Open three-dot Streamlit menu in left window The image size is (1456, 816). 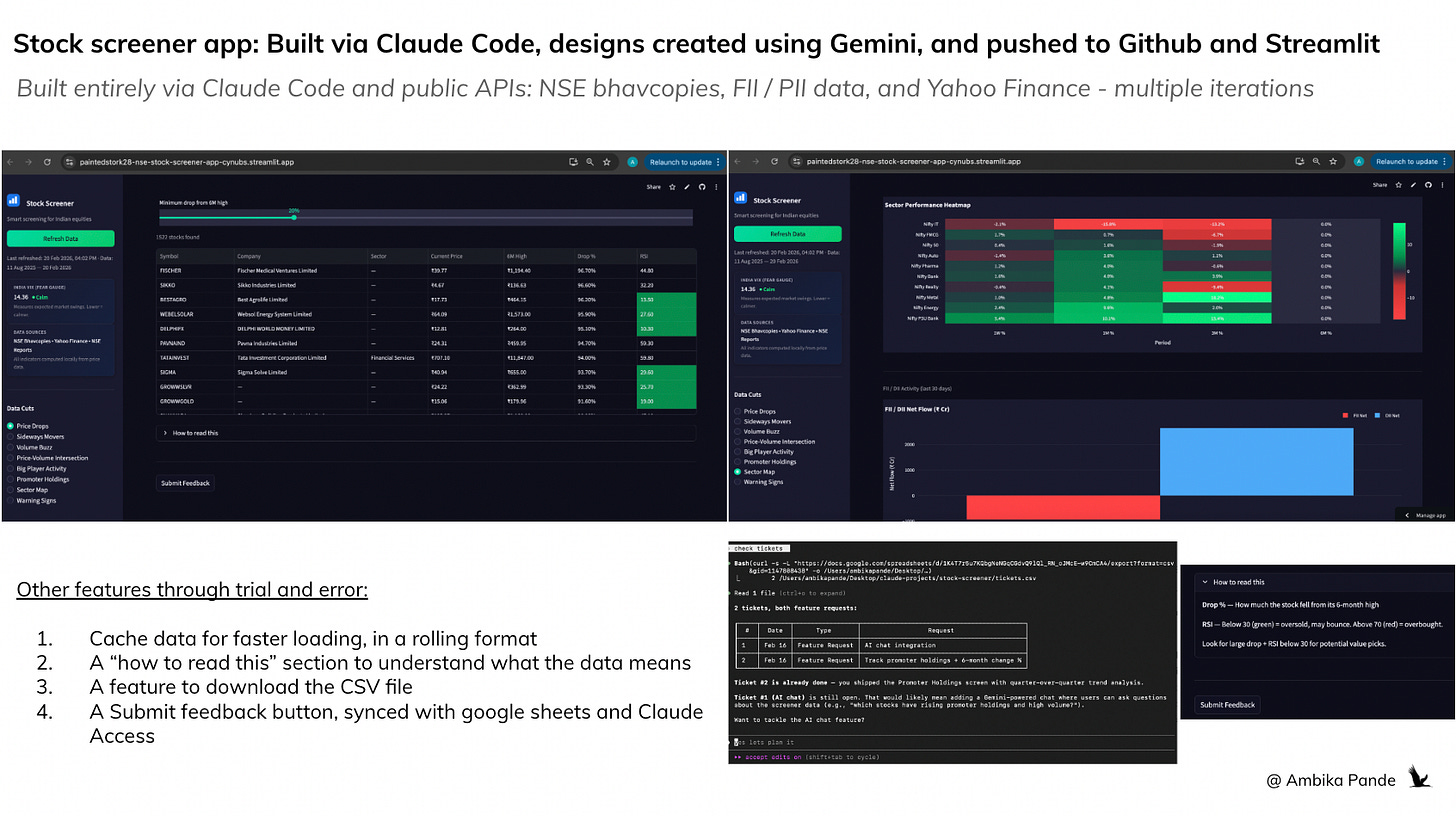tap(717, 187)
